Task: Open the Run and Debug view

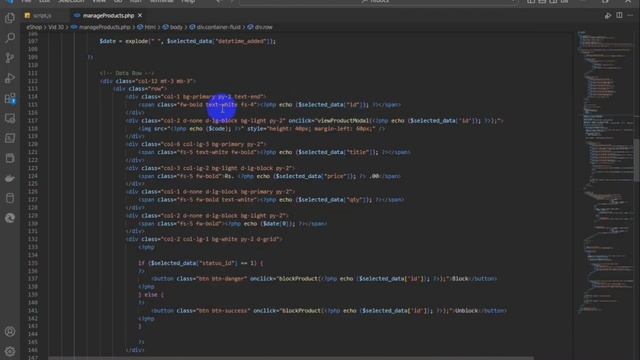Action: click(10, 78)
